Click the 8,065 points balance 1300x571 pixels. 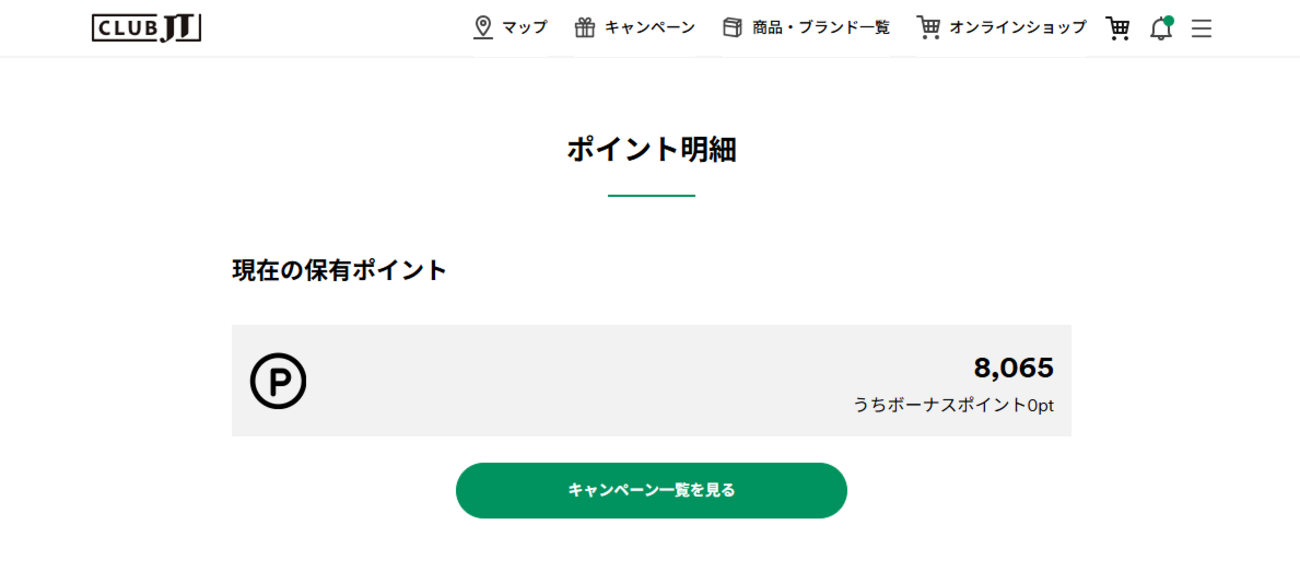click(1013, 368)
